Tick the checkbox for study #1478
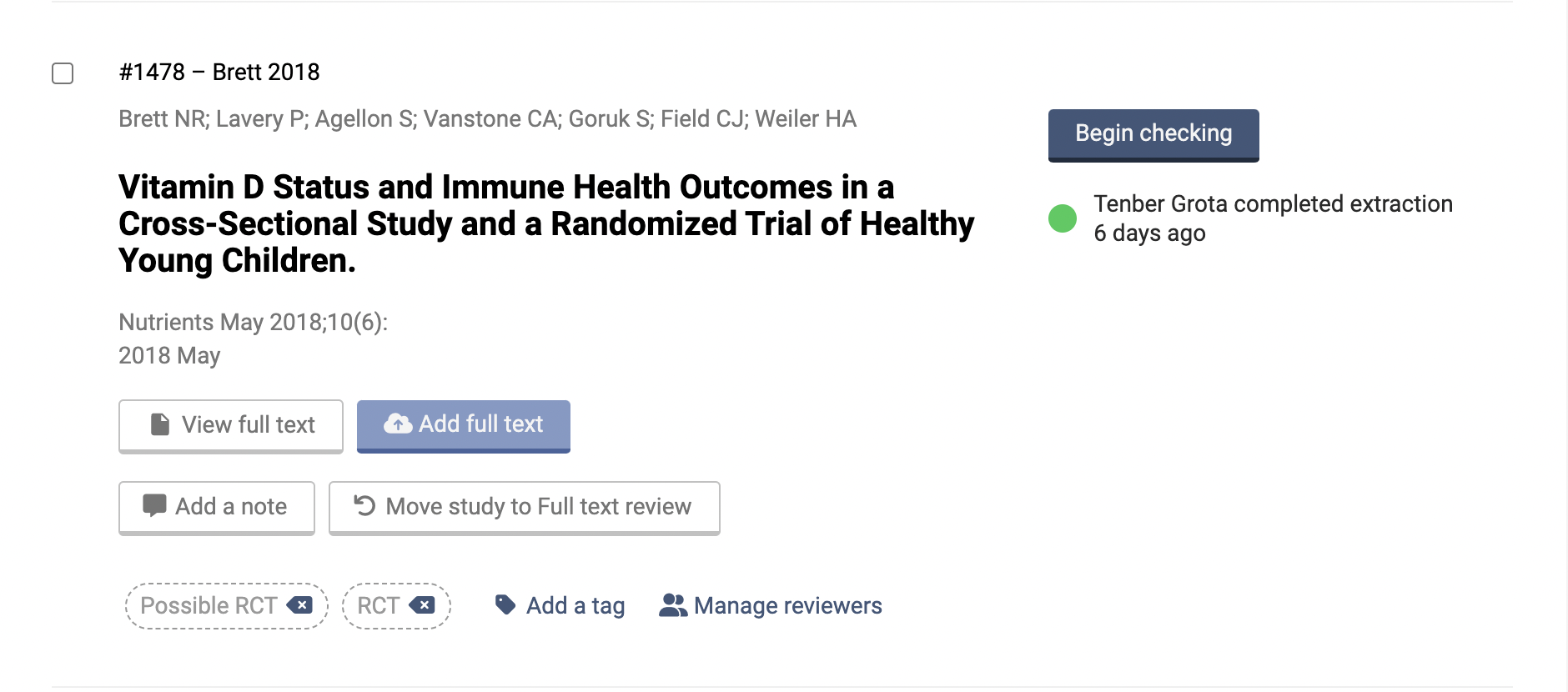The height and width of the screenshot is (692, 1568). click(63, 73)
